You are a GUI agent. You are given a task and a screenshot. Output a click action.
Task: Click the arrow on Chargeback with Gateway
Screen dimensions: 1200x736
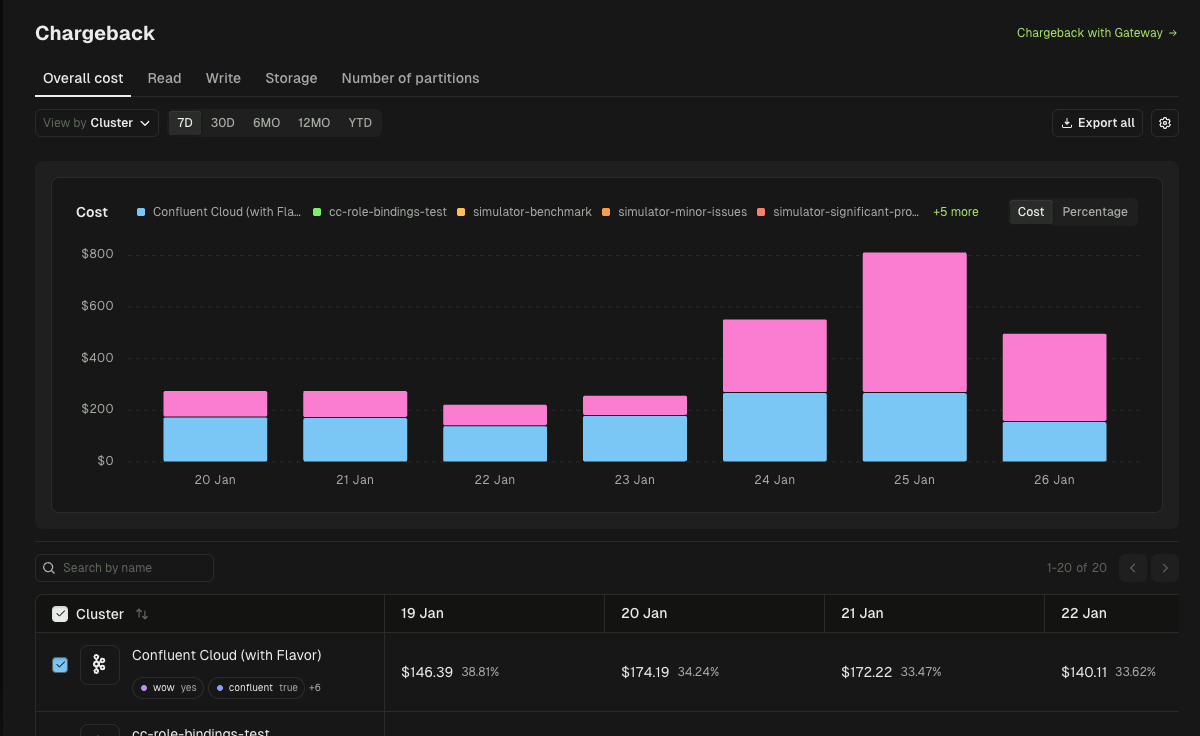tap(1173, 32)
